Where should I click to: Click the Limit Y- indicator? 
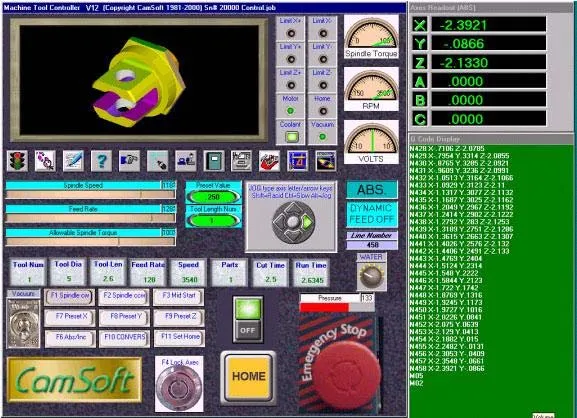(323, 59)
